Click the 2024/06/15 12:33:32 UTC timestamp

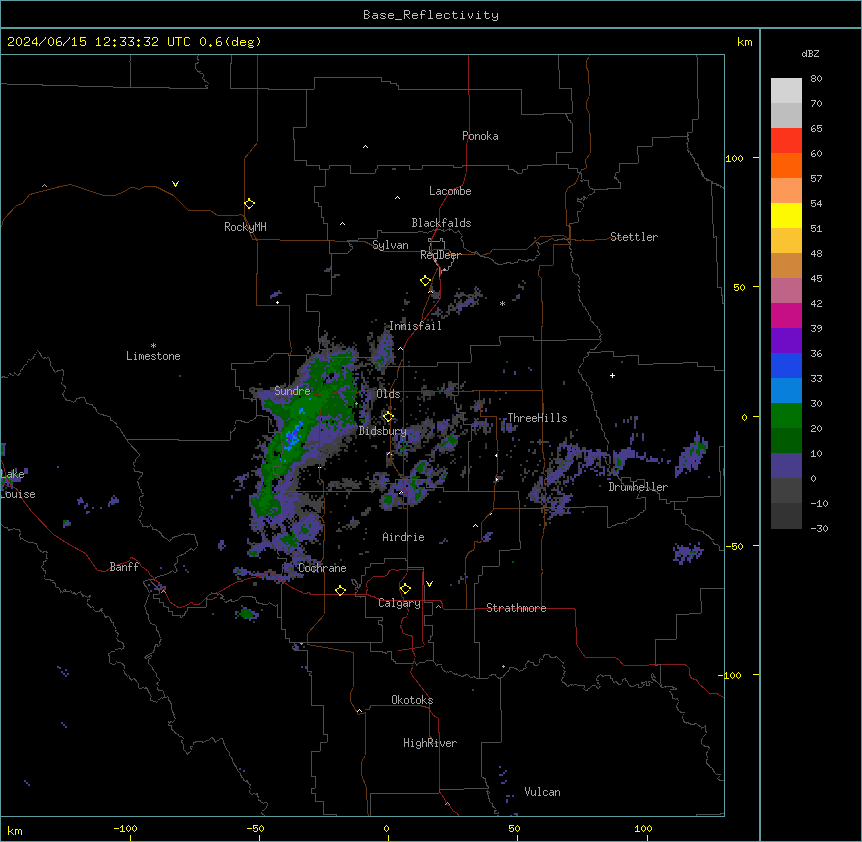click(98, 42)
